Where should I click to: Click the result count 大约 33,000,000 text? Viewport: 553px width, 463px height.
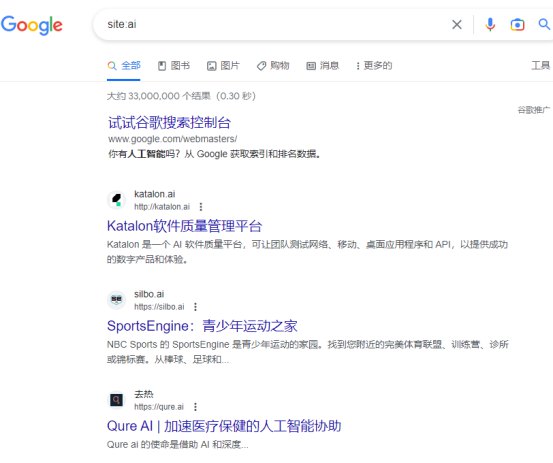click(181, 96)
